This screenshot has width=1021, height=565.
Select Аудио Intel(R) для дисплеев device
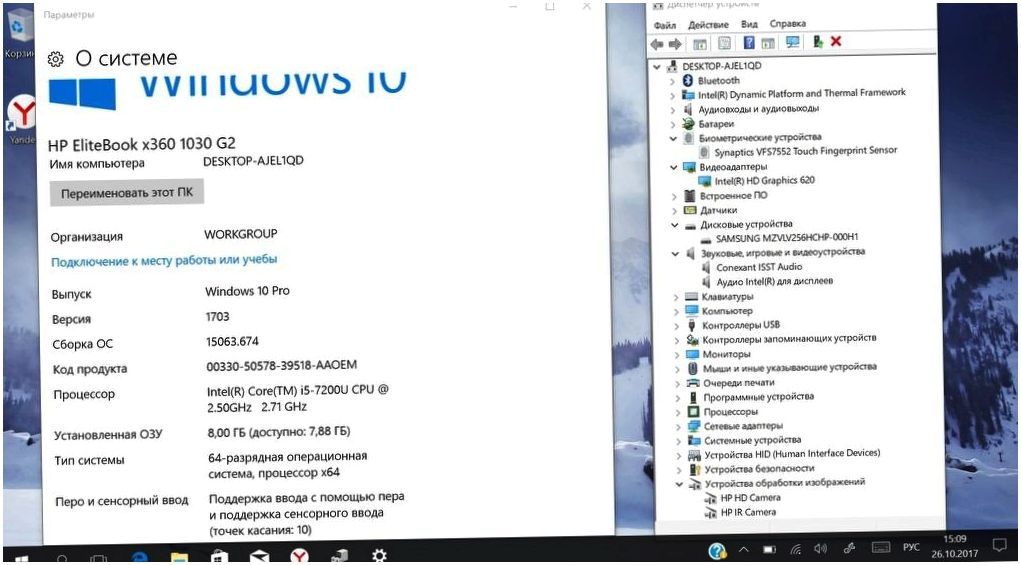775,281
